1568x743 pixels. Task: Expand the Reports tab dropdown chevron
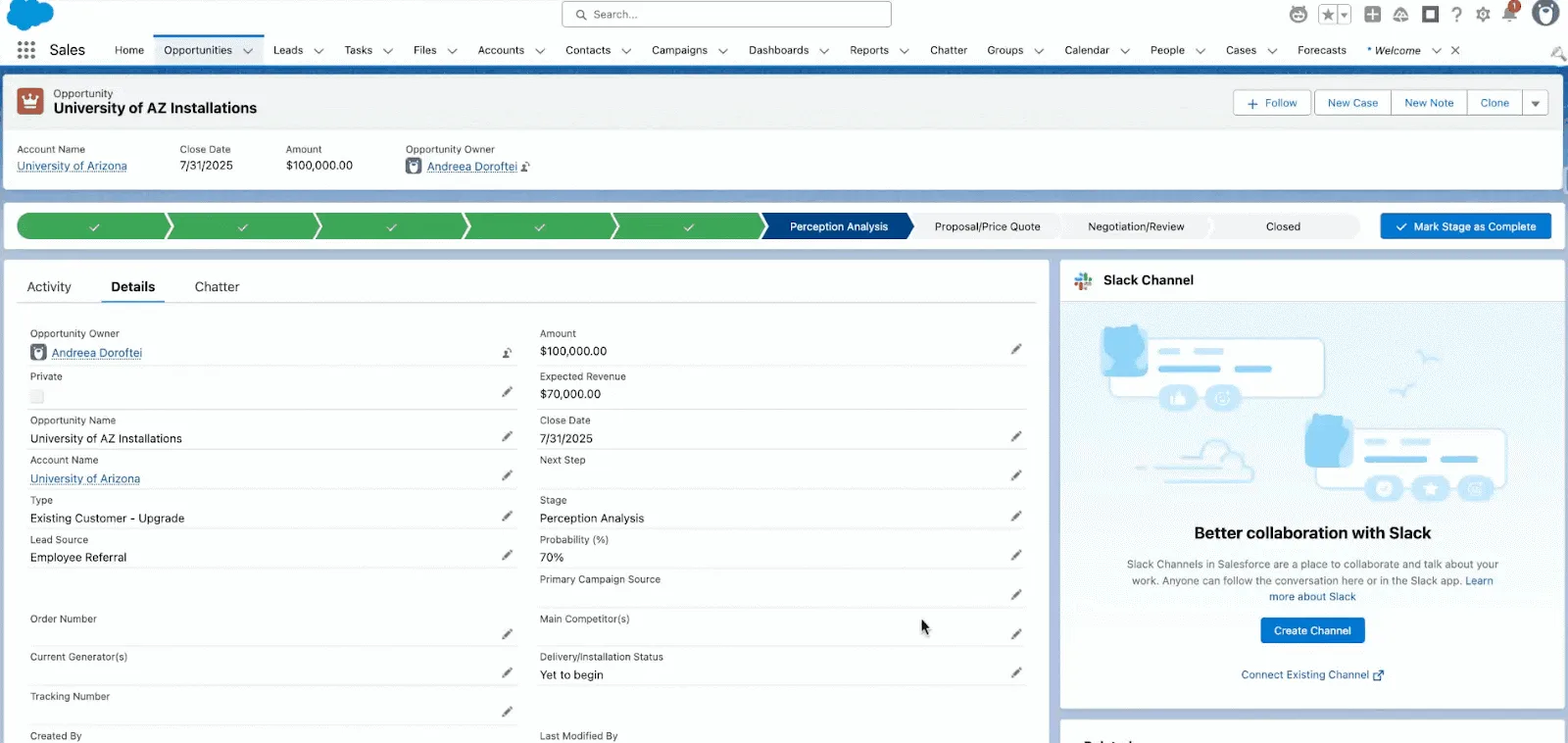pyautogui.click(x=904, y=51)
